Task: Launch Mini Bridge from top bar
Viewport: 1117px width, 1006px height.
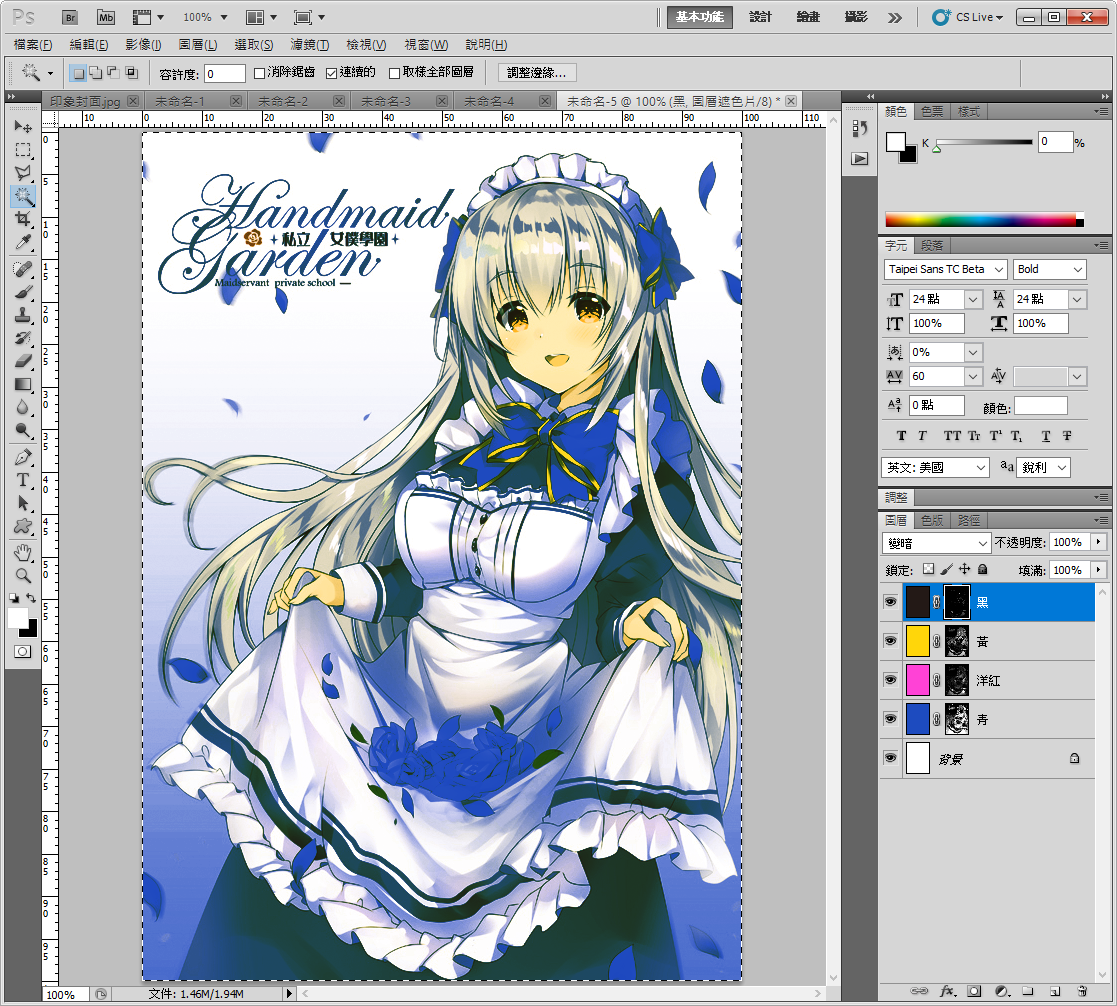Action: pos(105,17)
